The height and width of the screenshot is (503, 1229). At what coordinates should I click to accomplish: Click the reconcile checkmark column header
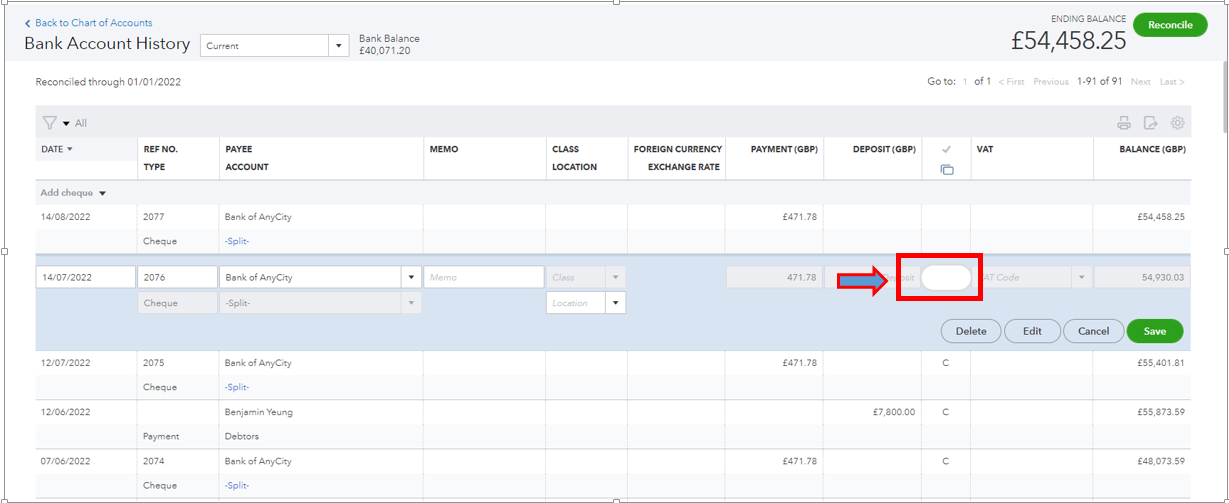pos(946,149)
